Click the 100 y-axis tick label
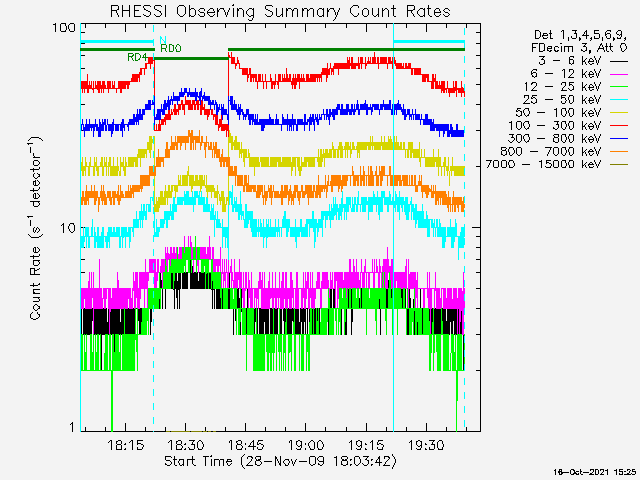Image resolution: width=640 pixels, height=480 pixels. click(64, 28)
